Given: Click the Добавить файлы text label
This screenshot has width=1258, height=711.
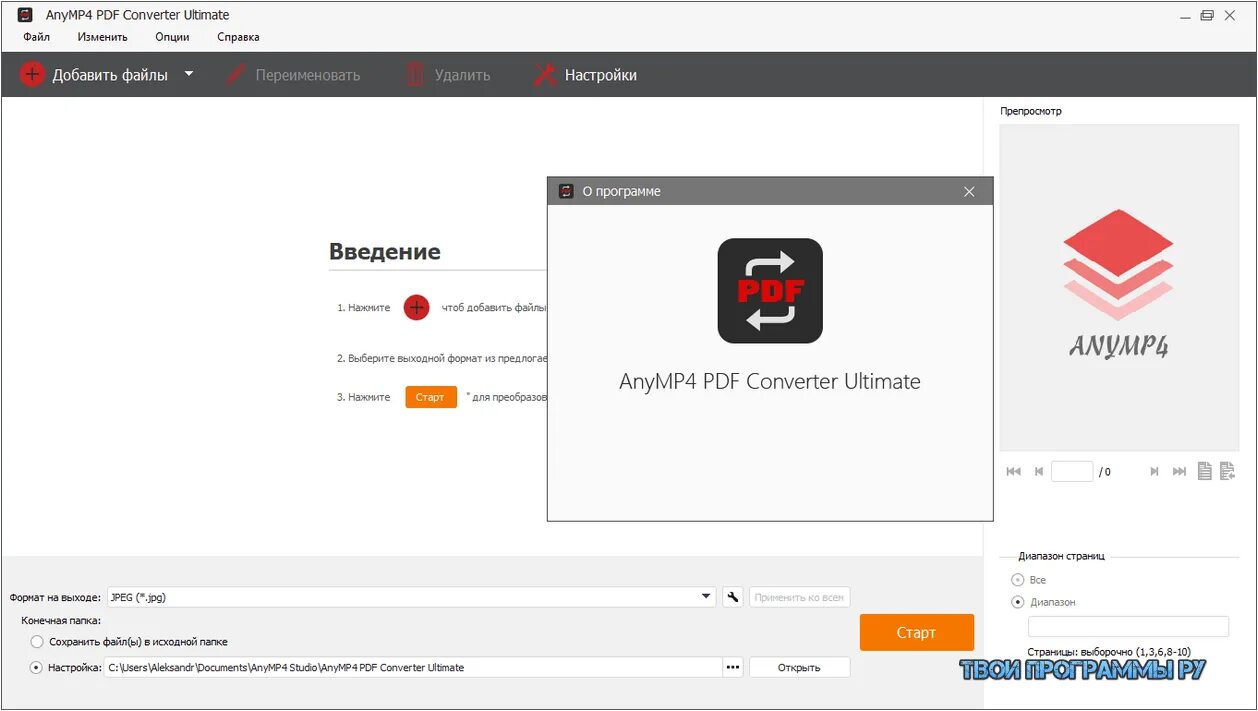Looking at the screenshot, I should (110, 75).
